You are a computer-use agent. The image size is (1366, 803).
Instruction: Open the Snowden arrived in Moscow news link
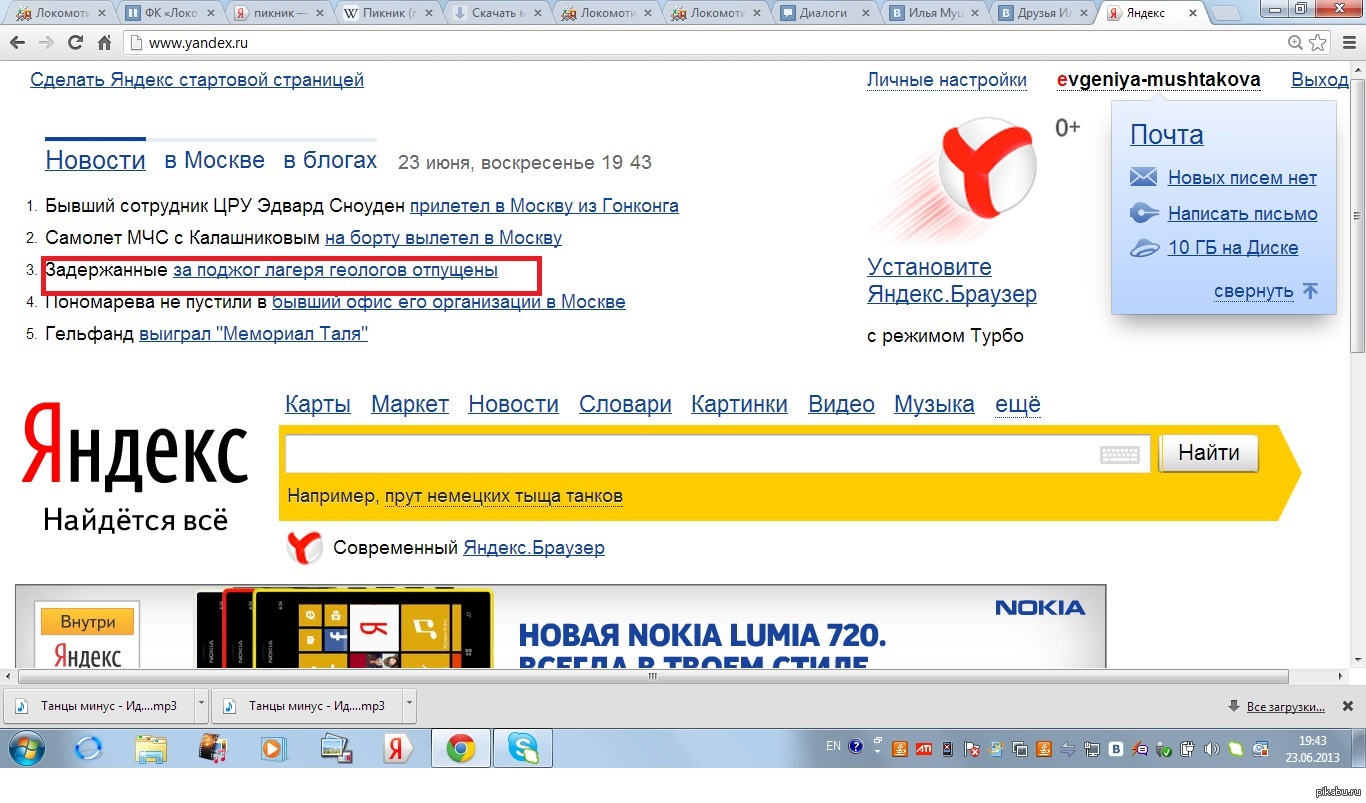[544, 206]
